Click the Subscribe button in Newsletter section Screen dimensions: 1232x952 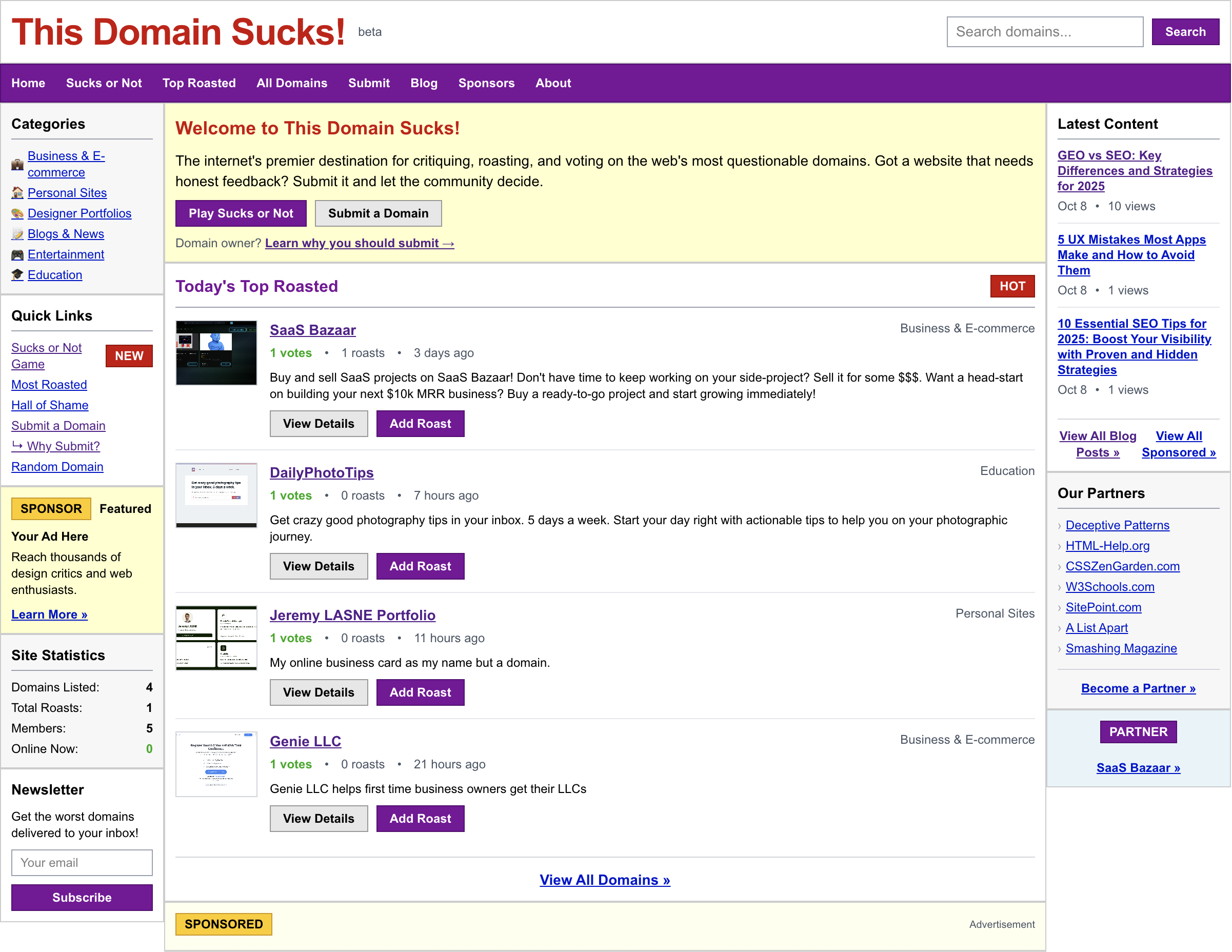coord(82,897)
